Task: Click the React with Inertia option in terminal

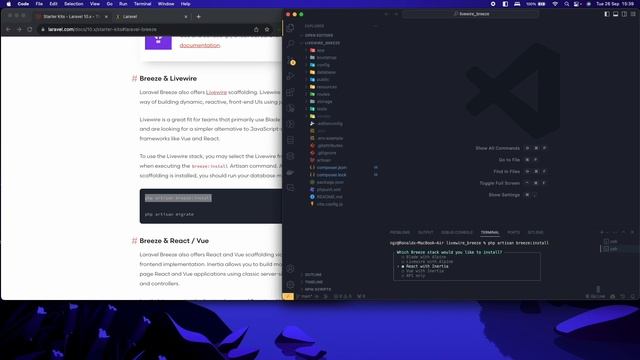Action: click(x=427, y=266)
